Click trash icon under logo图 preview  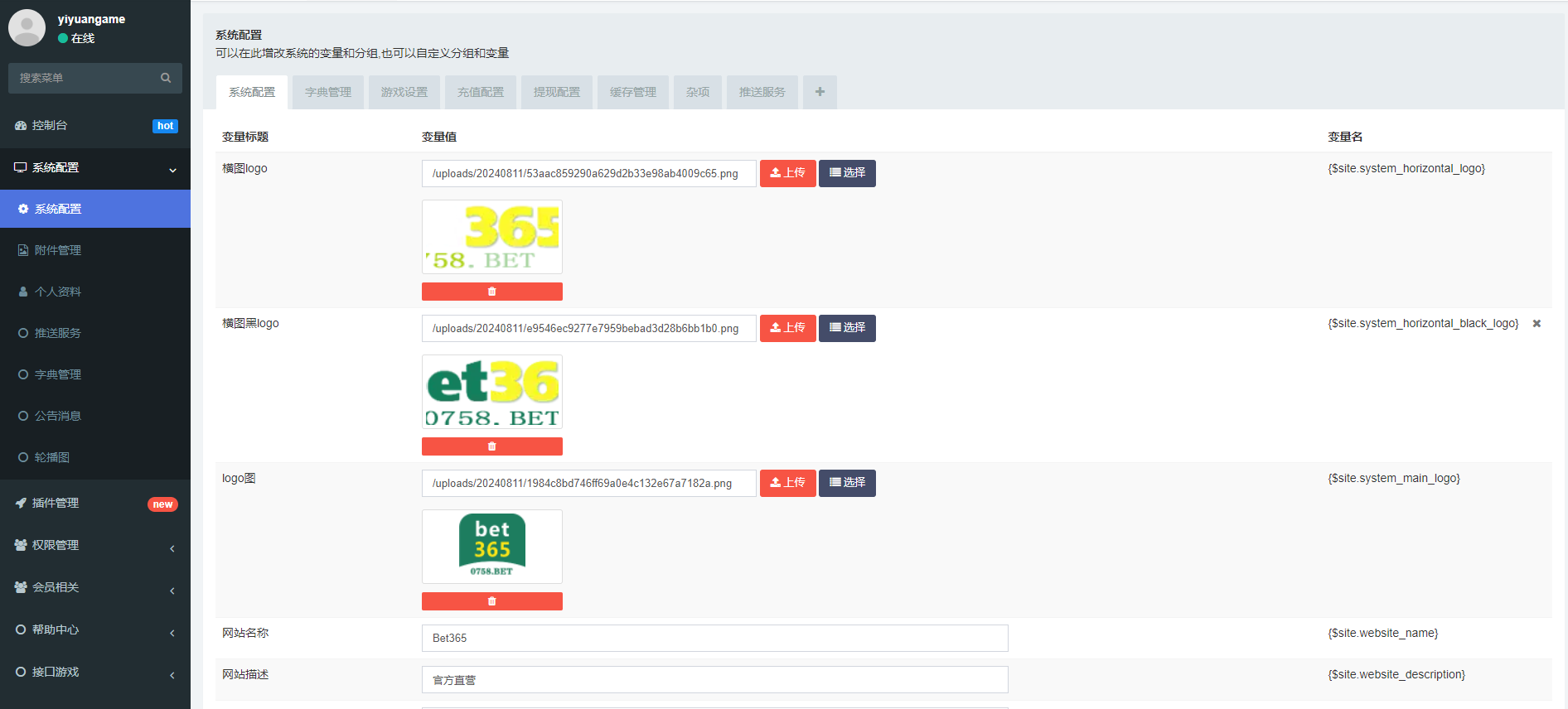491,601
